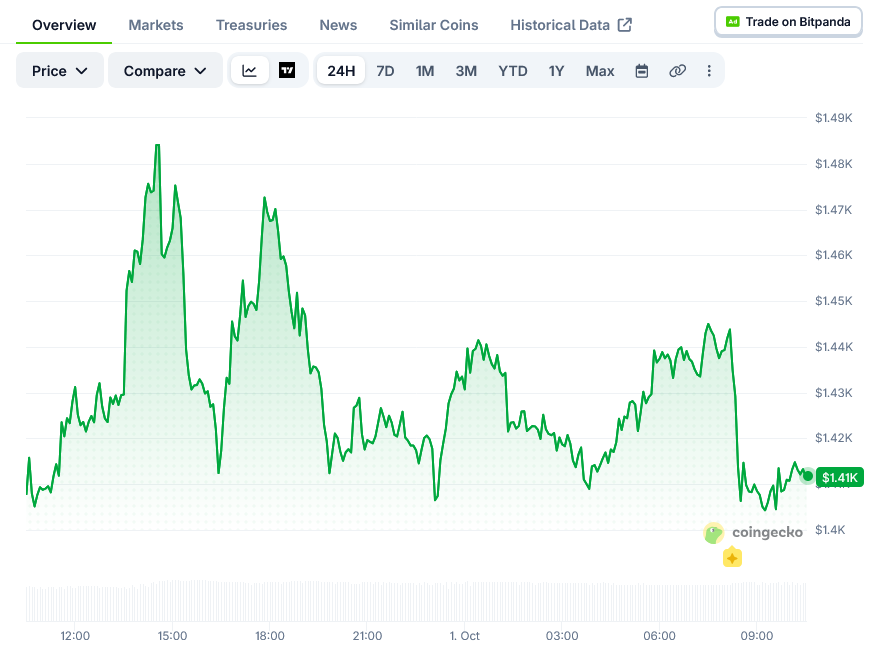Click the $1.42K axis label

[x=834, y=438]
